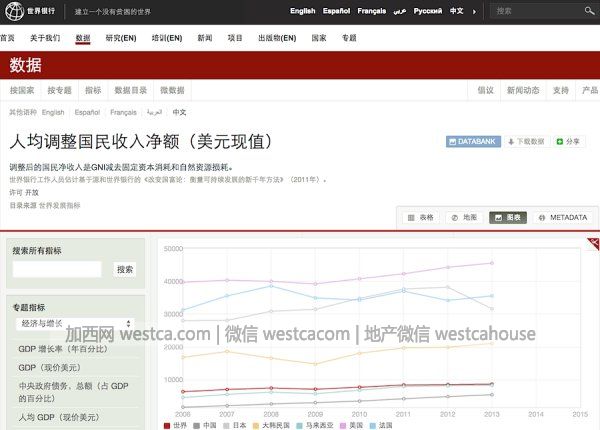Show more languages with the arrow
Screen dimensions: 600x430
tap(474, 11)
